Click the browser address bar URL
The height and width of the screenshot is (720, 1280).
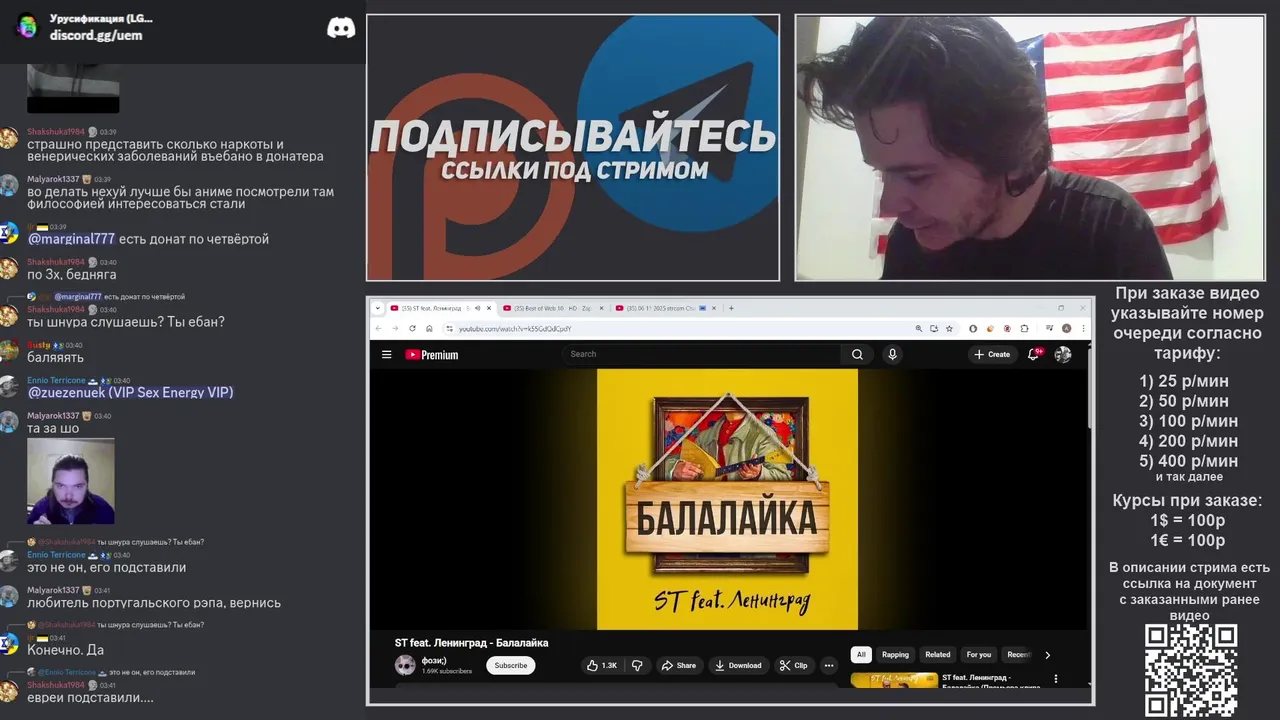516,328
